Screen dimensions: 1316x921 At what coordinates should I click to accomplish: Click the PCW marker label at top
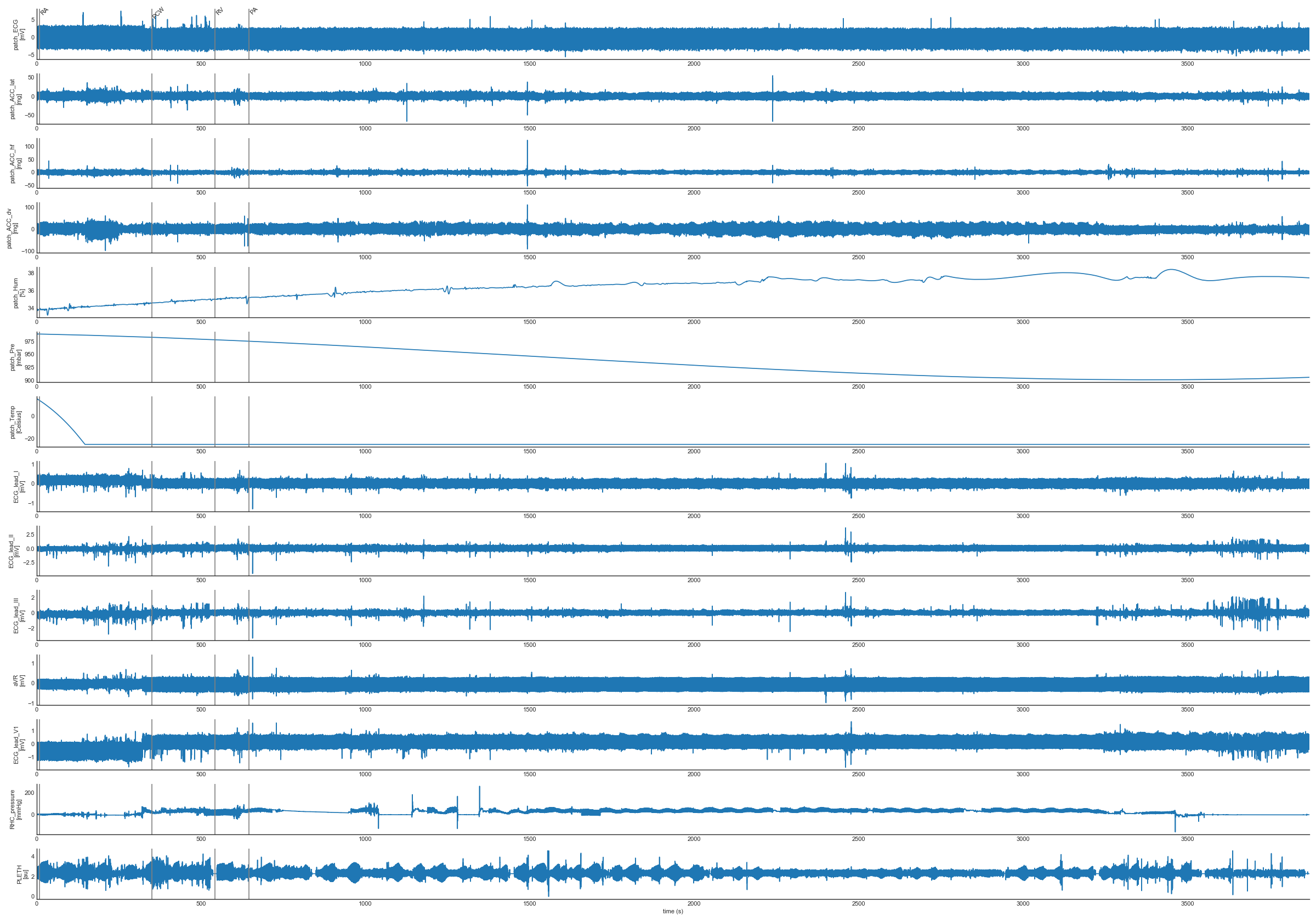159,12
